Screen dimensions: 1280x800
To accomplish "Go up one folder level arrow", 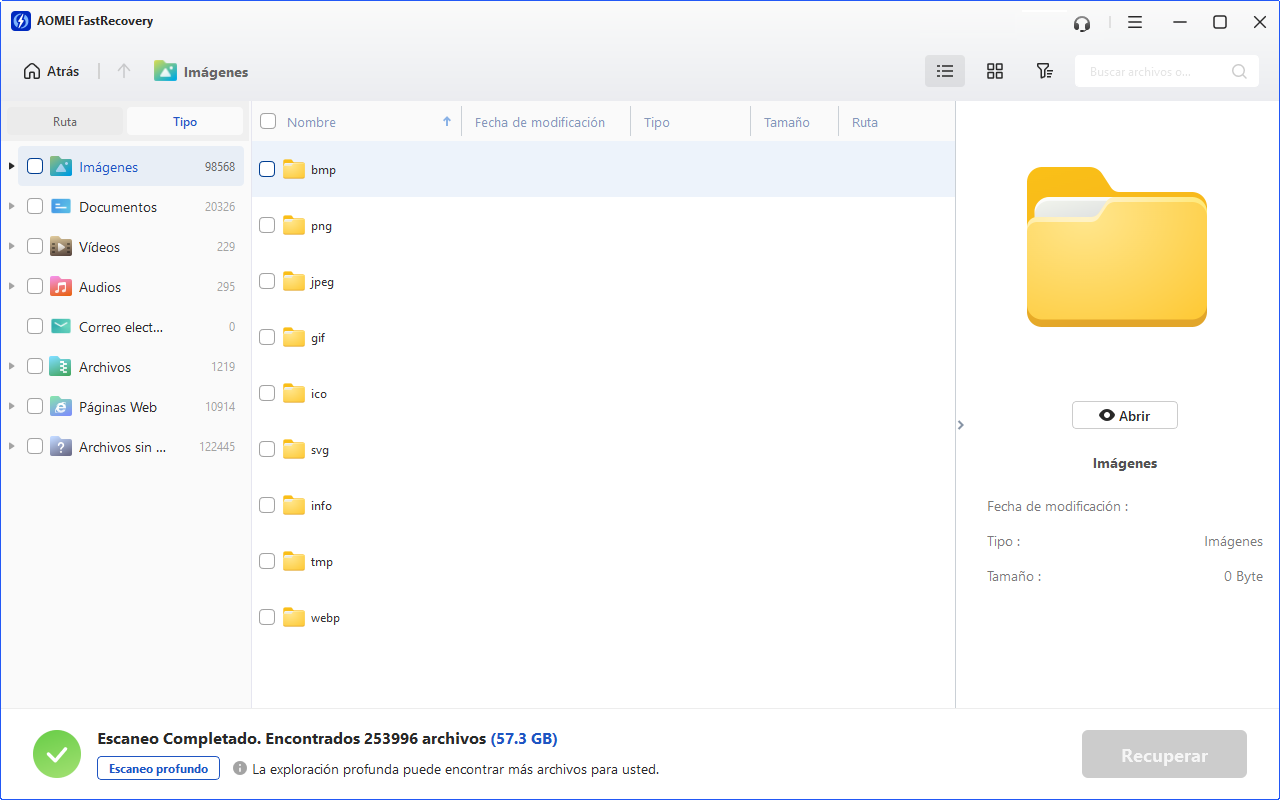I will tap(124, 71).
